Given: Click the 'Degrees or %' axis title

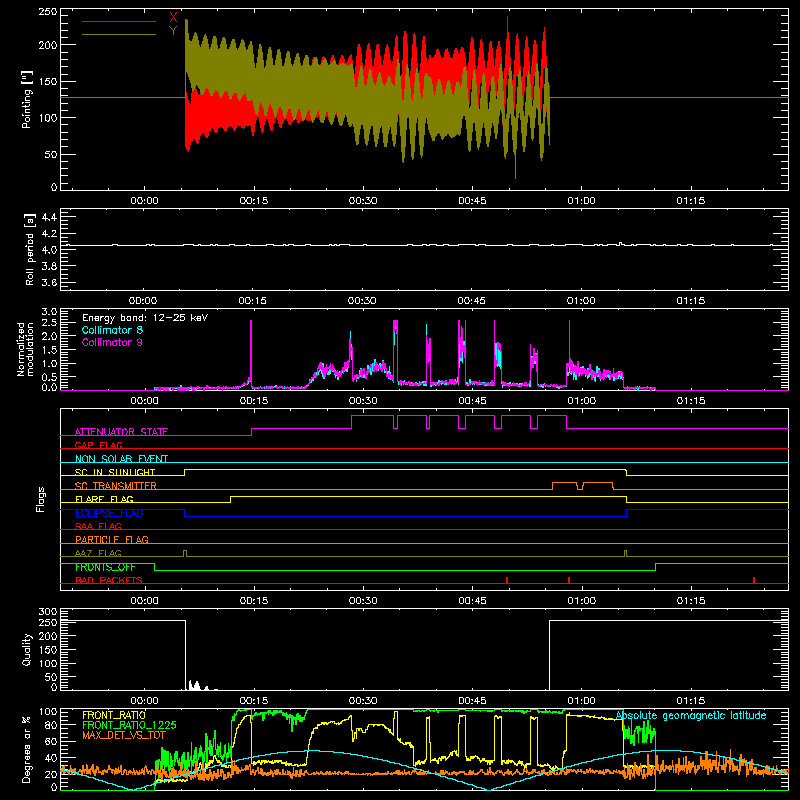Looking at the screenshot, I should point(27,749).
